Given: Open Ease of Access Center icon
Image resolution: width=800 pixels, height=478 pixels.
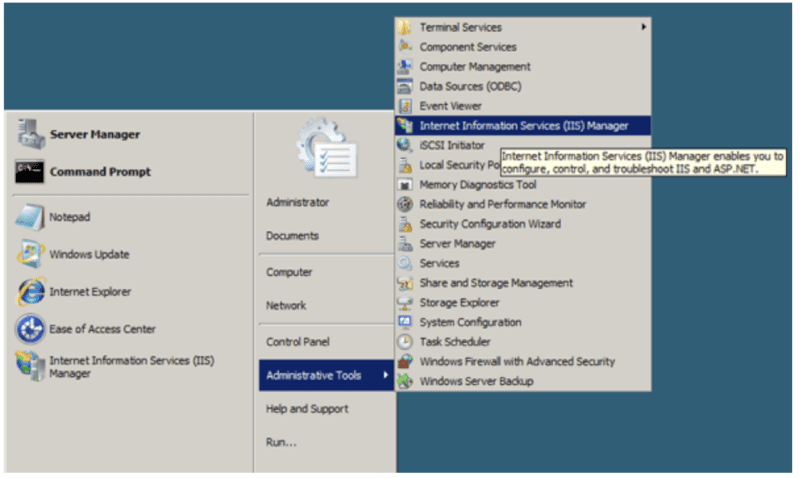Looking at the screenshot, I should pyautogui.click(x=31, y=329).
